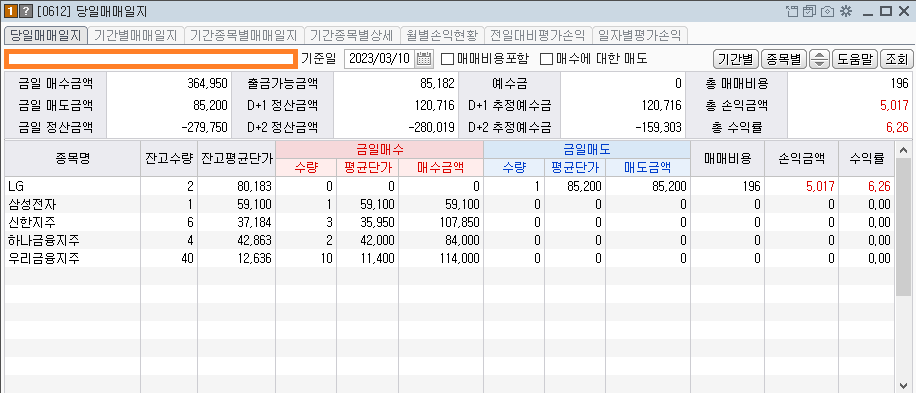Click the 총 수익률 label

click(736, 127)
